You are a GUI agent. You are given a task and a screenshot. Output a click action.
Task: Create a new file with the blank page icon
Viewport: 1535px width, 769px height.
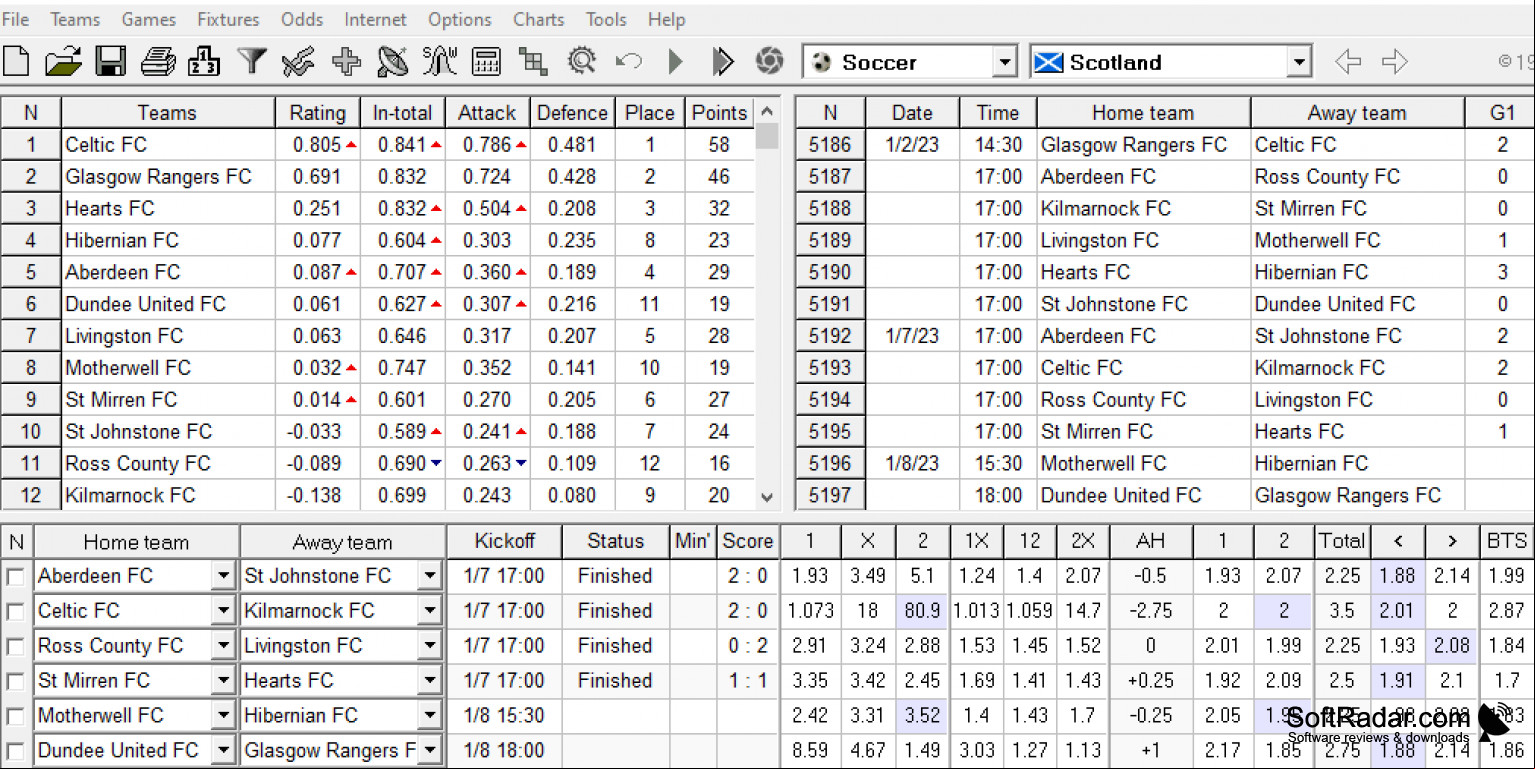16,62
